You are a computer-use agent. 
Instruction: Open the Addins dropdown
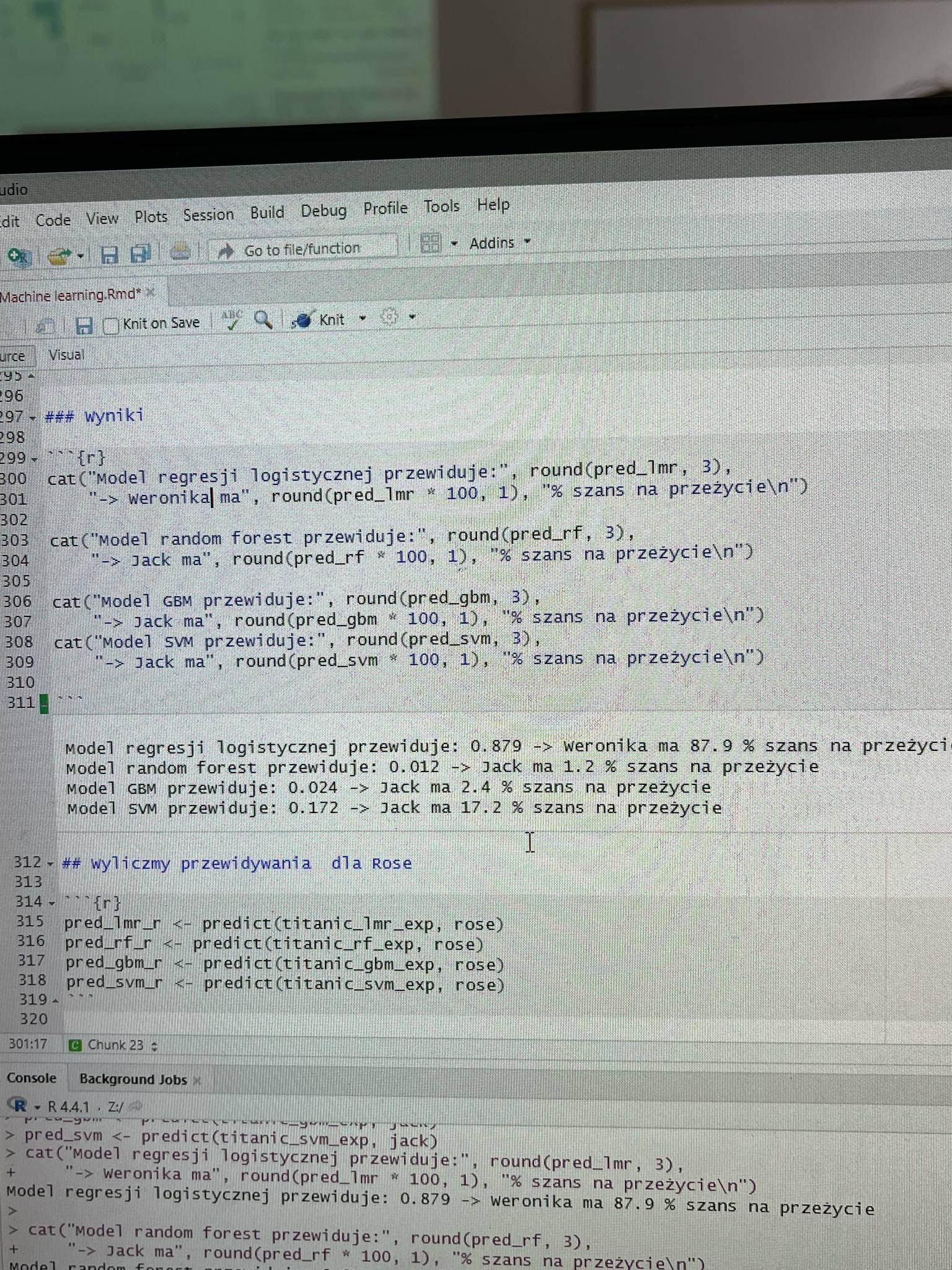(x=500, y=242)
